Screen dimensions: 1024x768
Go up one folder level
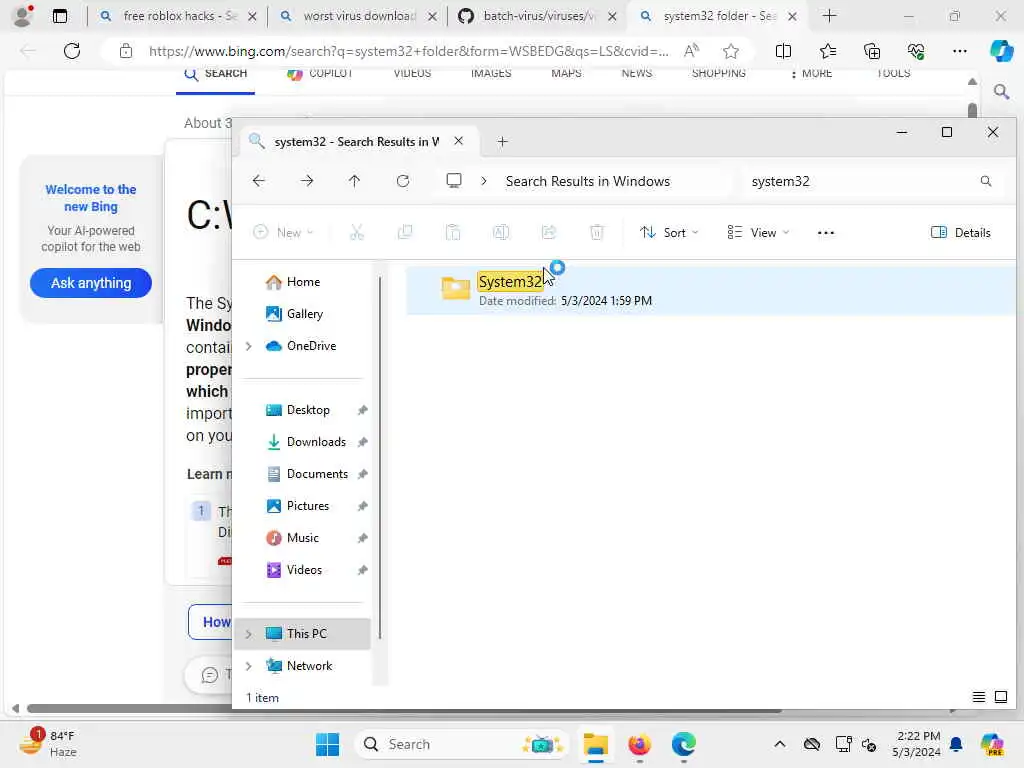coord(354,181)
